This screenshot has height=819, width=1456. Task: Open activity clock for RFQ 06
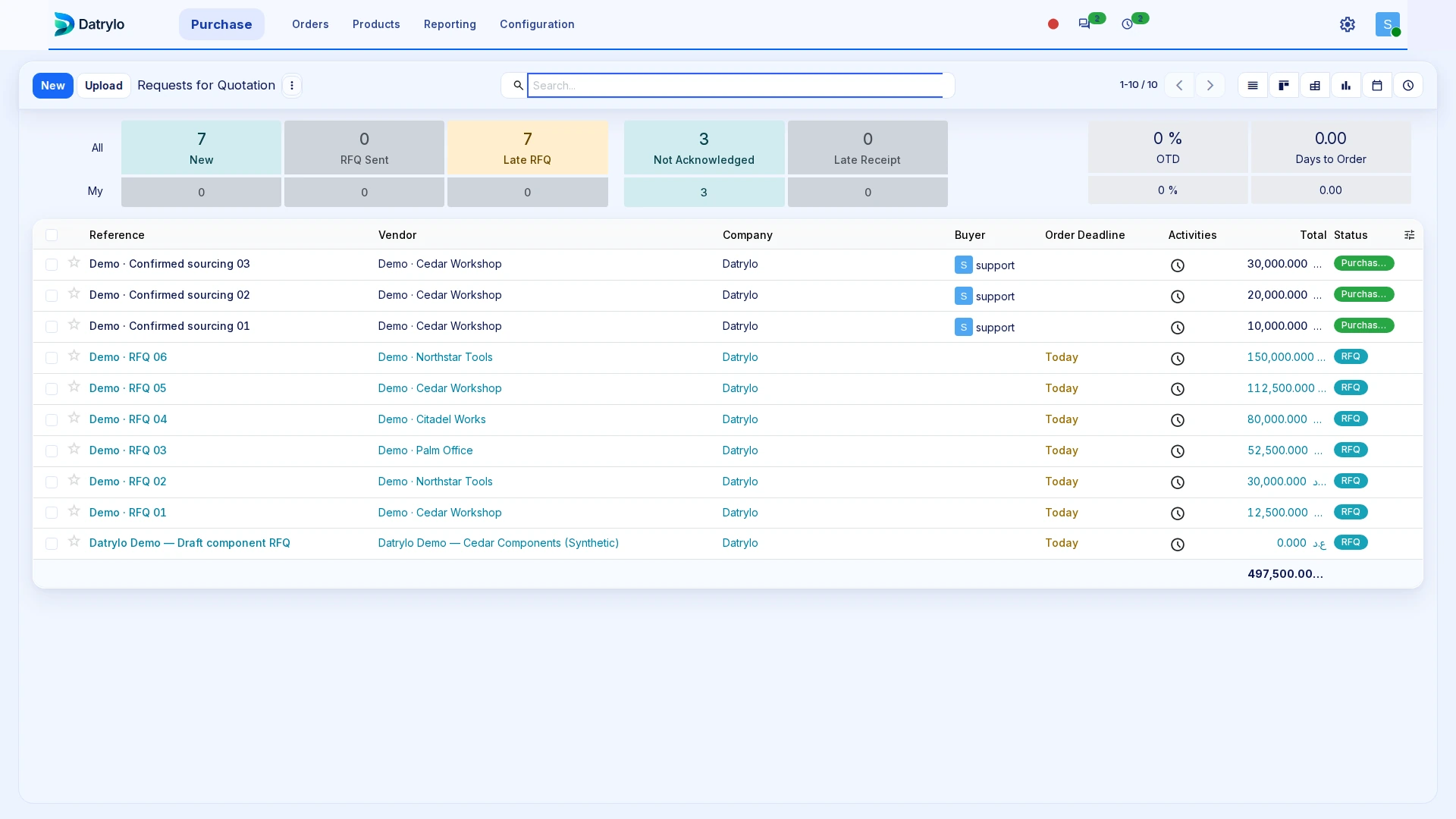tap(1178, 359)
